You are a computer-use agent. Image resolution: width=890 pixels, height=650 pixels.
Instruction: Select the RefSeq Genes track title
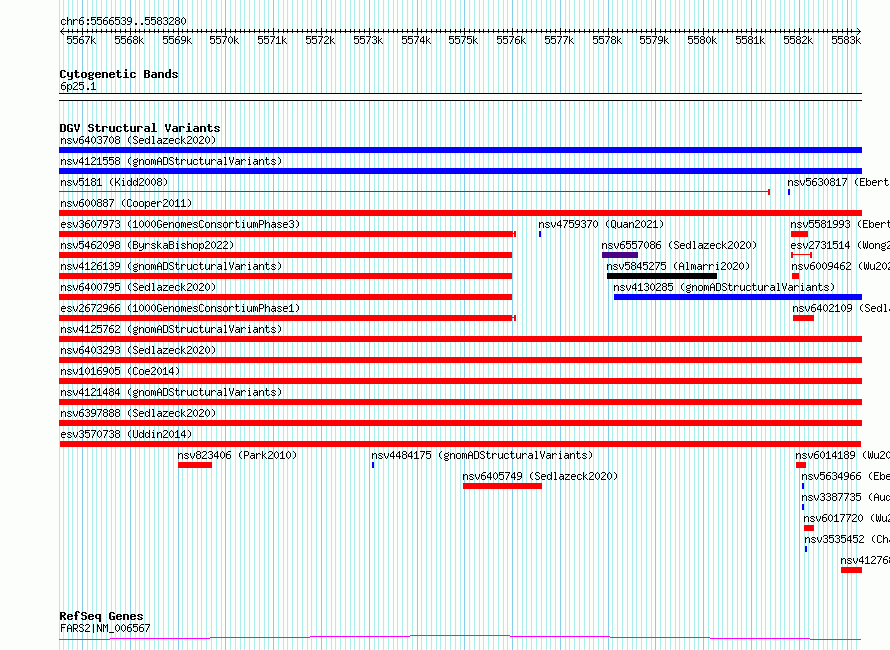[x=102, y=617]
